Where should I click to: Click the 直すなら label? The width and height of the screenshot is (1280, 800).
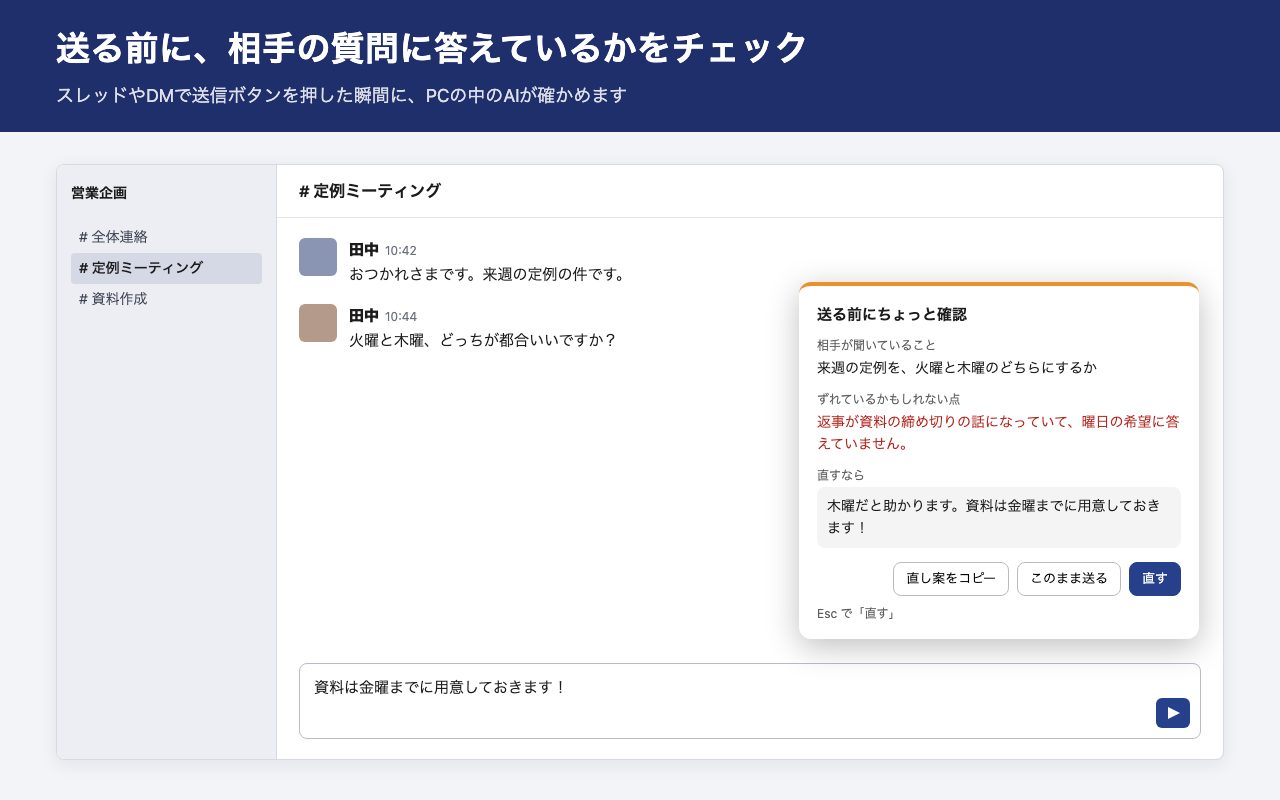point(841,475)
